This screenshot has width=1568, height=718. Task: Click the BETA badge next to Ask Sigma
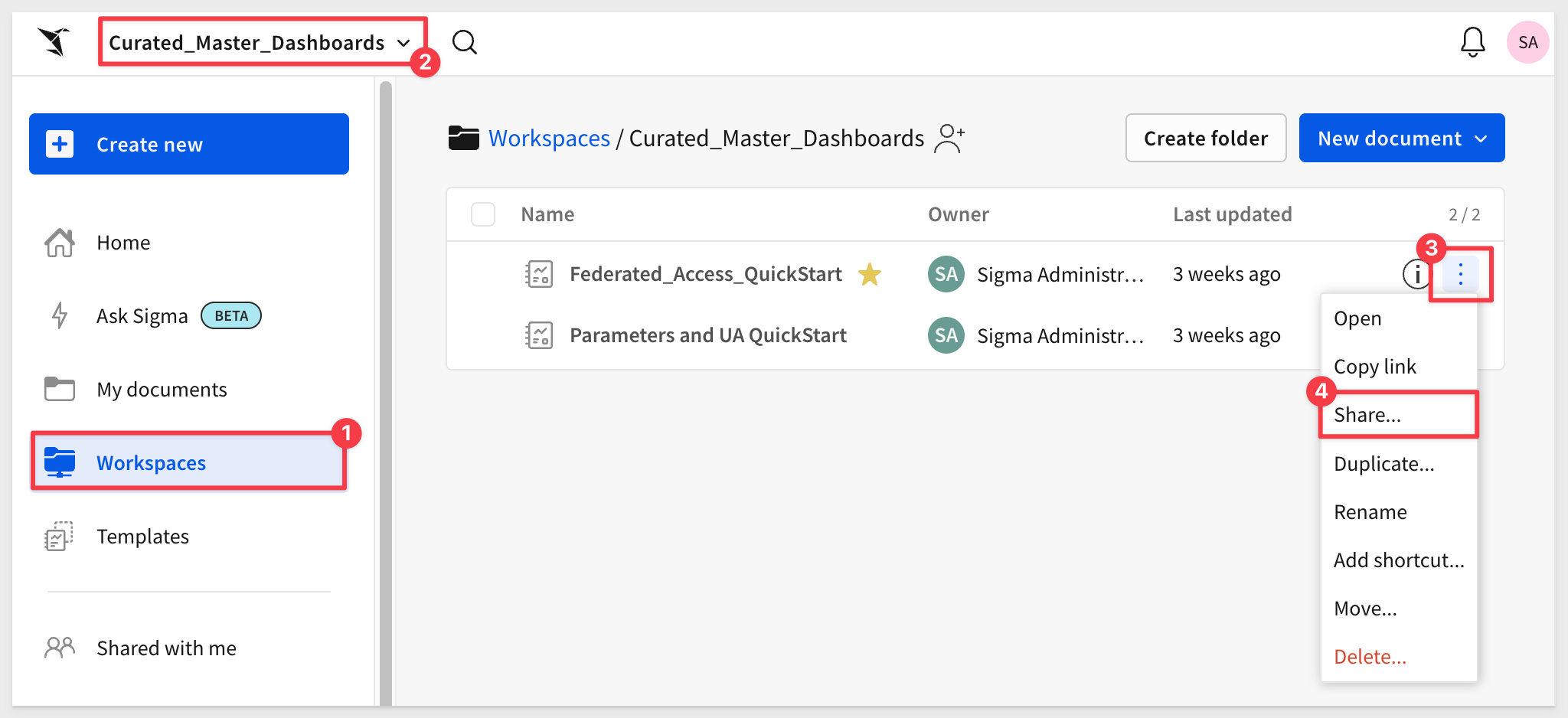tap(231, 315)
